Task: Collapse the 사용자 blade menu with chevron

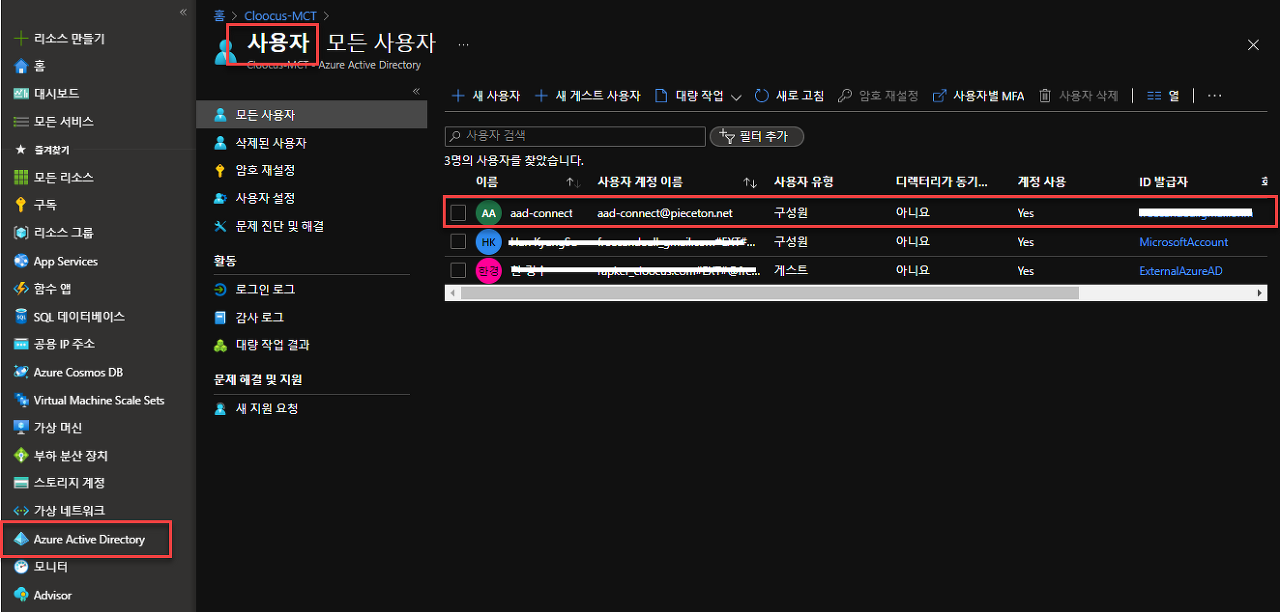Action: [x=417, y=91]
